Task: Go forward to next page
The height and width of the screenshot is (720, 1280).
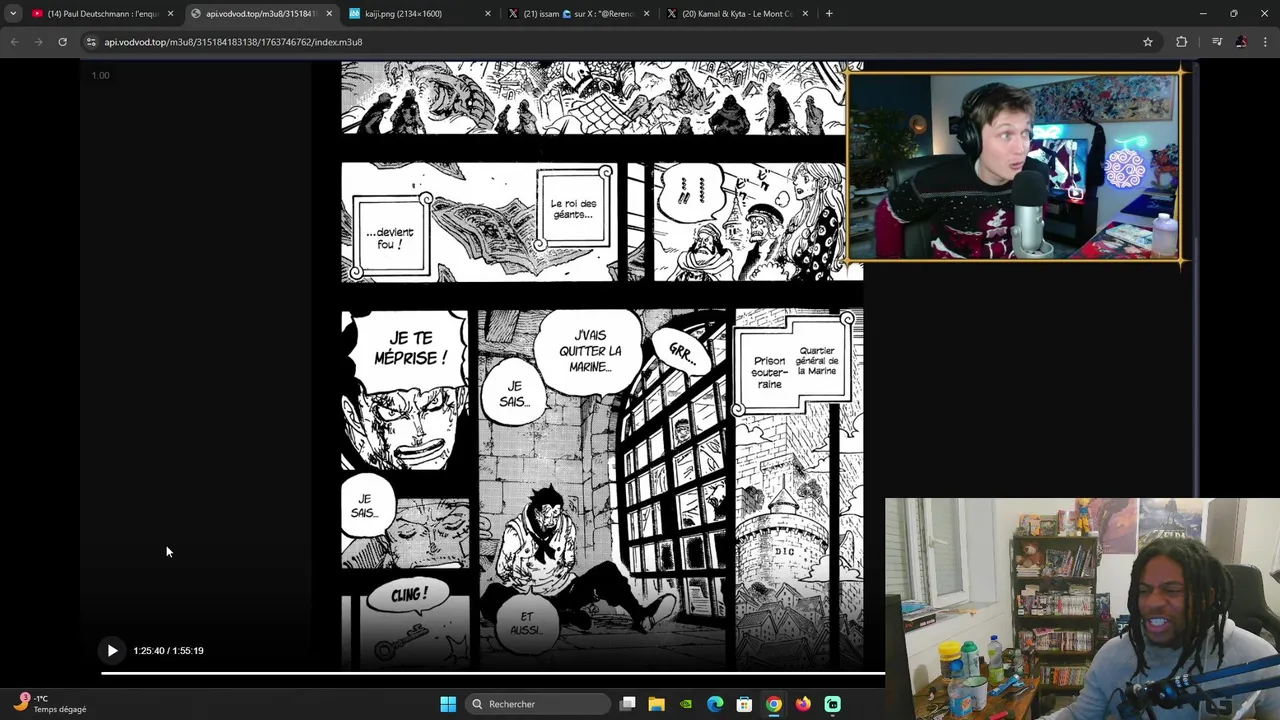Action: pyautogui.click(x=38, y=42)
